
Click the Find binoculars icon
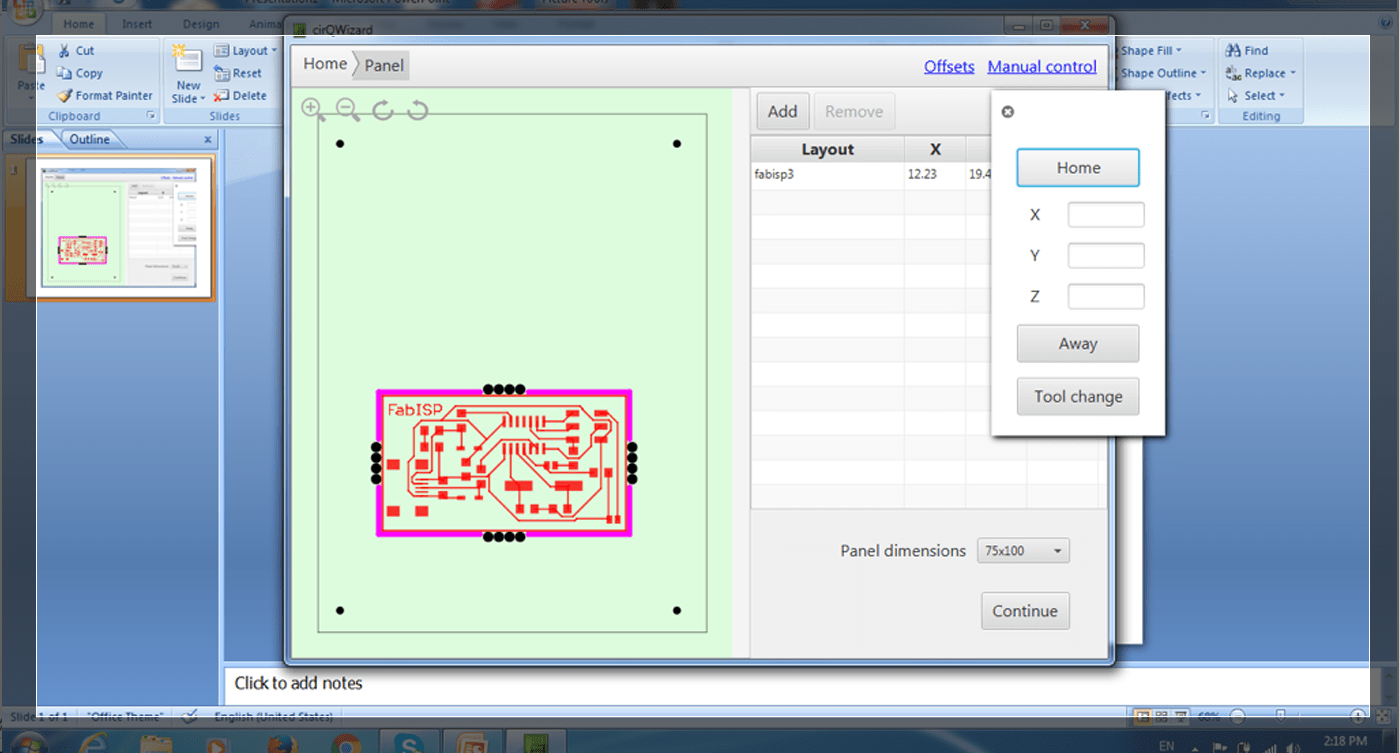1232,50
